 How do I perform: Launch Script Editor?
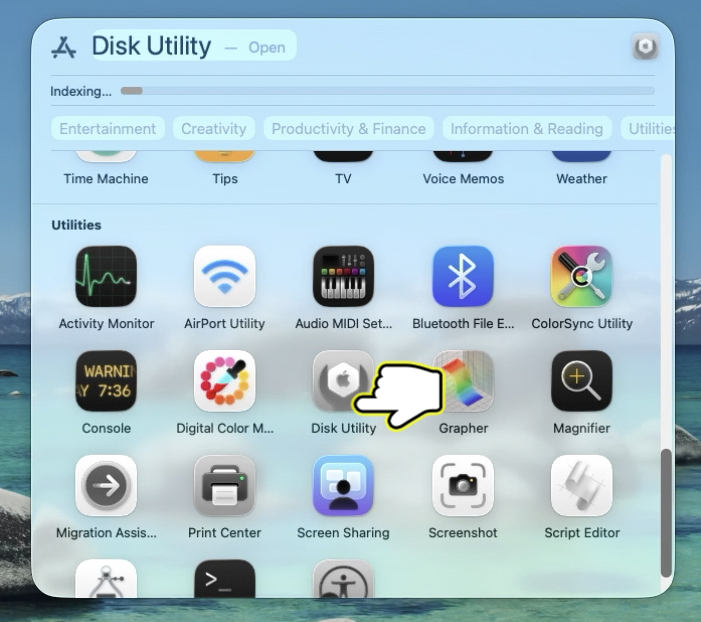tap(581, 486)
